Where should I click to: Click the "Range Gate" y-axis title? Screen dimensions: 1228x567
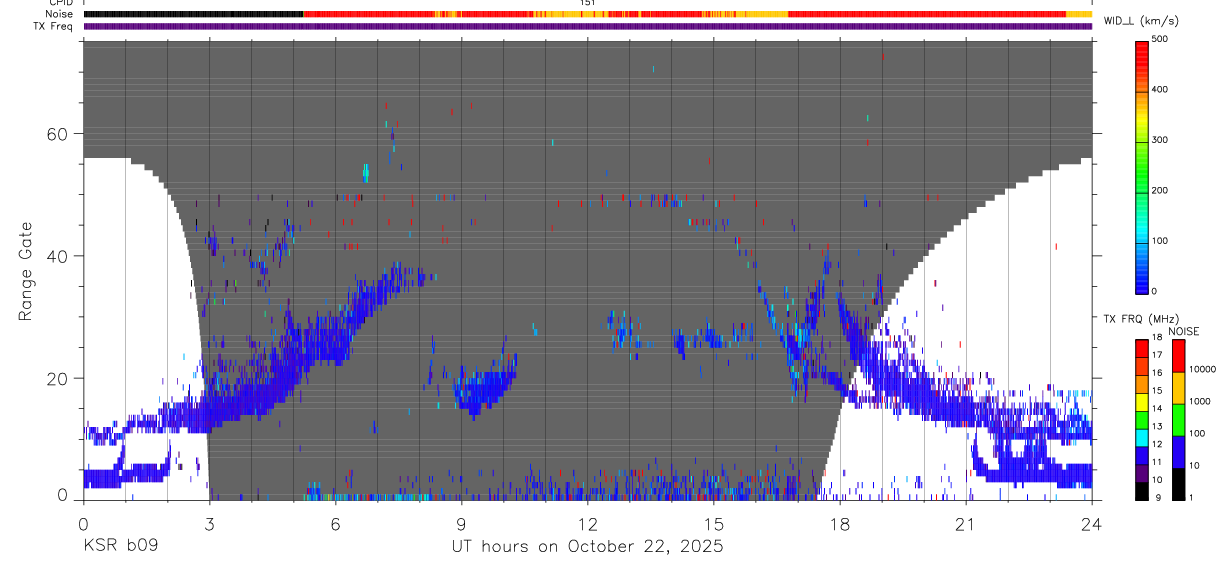pyautogui.click(x=27, y=271)
